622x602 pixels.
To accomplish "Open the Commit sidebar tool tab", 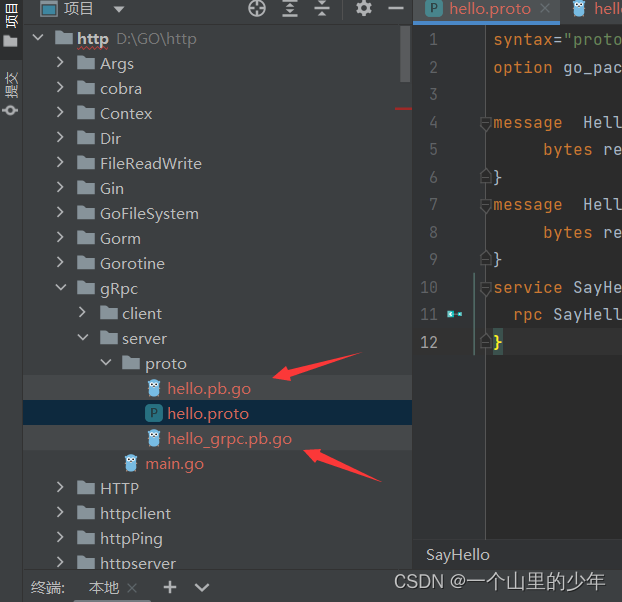I will [x=11, y=93].
